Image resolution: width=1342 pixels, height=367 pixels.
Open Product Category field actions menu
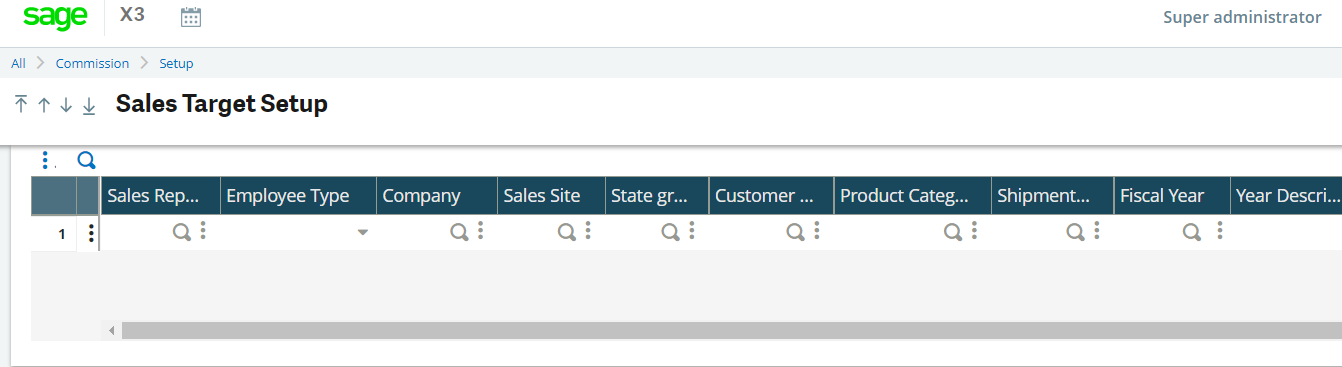tap(974, 232)
